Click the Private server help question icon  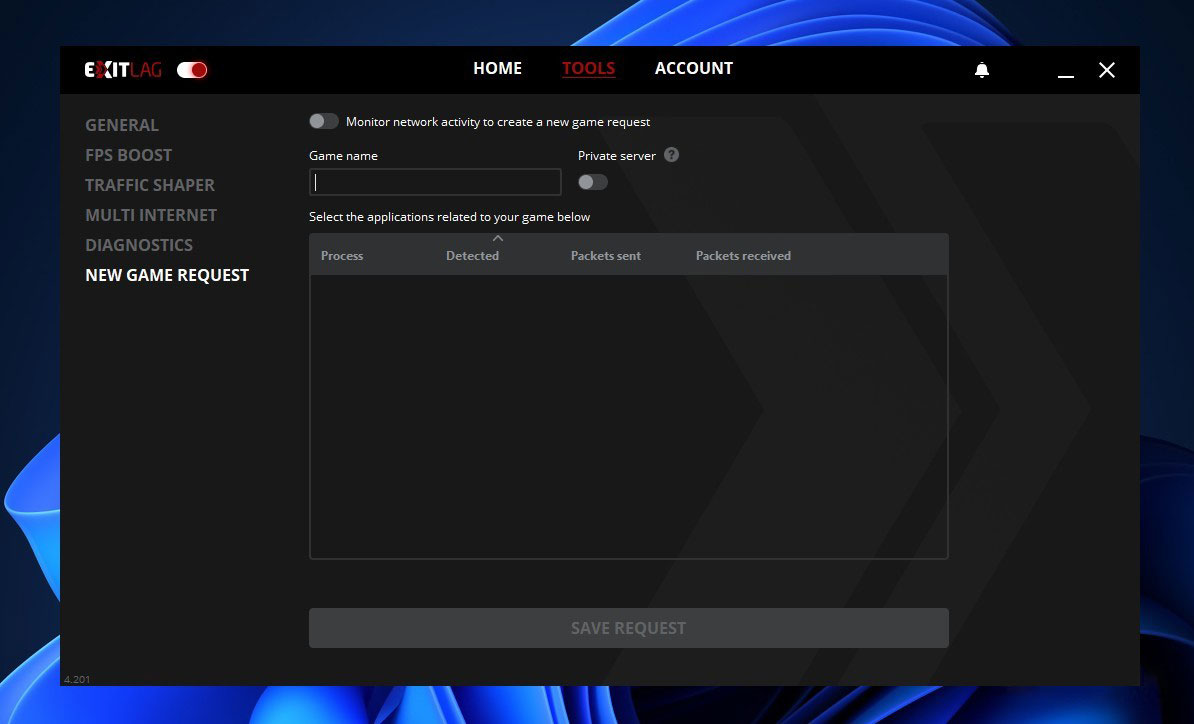point(671,155)
